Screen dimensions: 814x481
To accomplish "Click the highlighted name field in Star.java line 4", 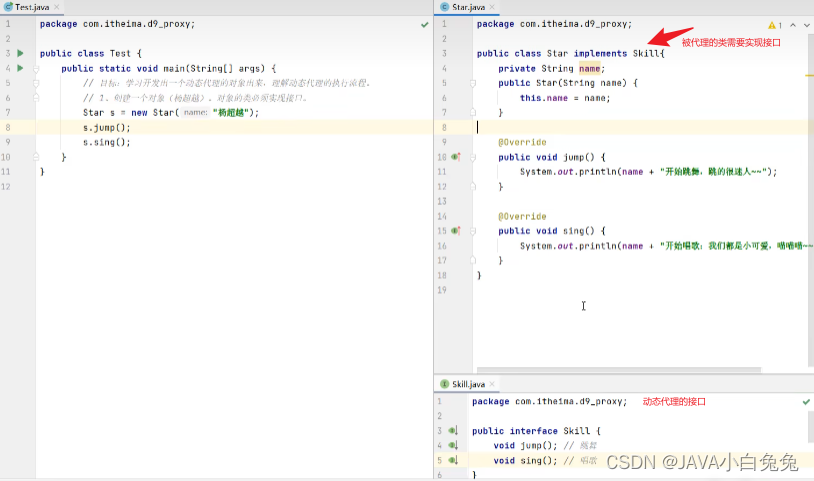I will (589, 68).
